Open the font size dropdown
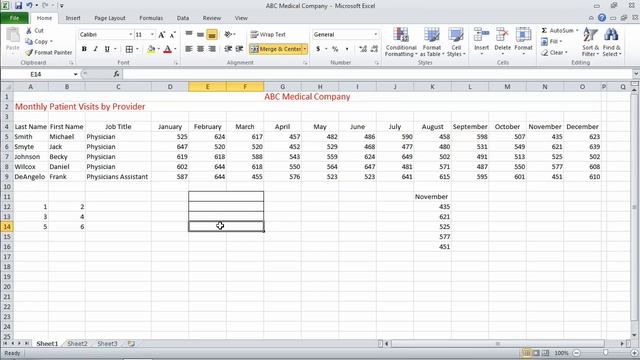 point(152,35)
